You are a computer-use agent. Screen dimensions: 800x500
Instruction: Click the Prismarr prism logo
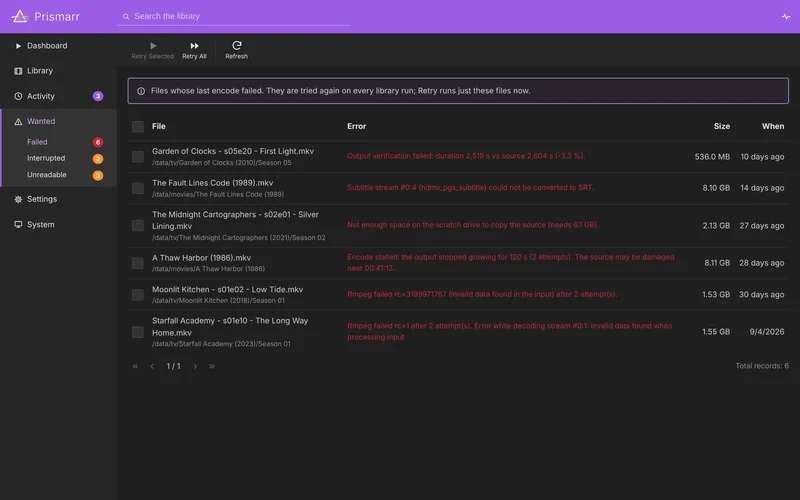pyautogui.click(x=20, y=16)
